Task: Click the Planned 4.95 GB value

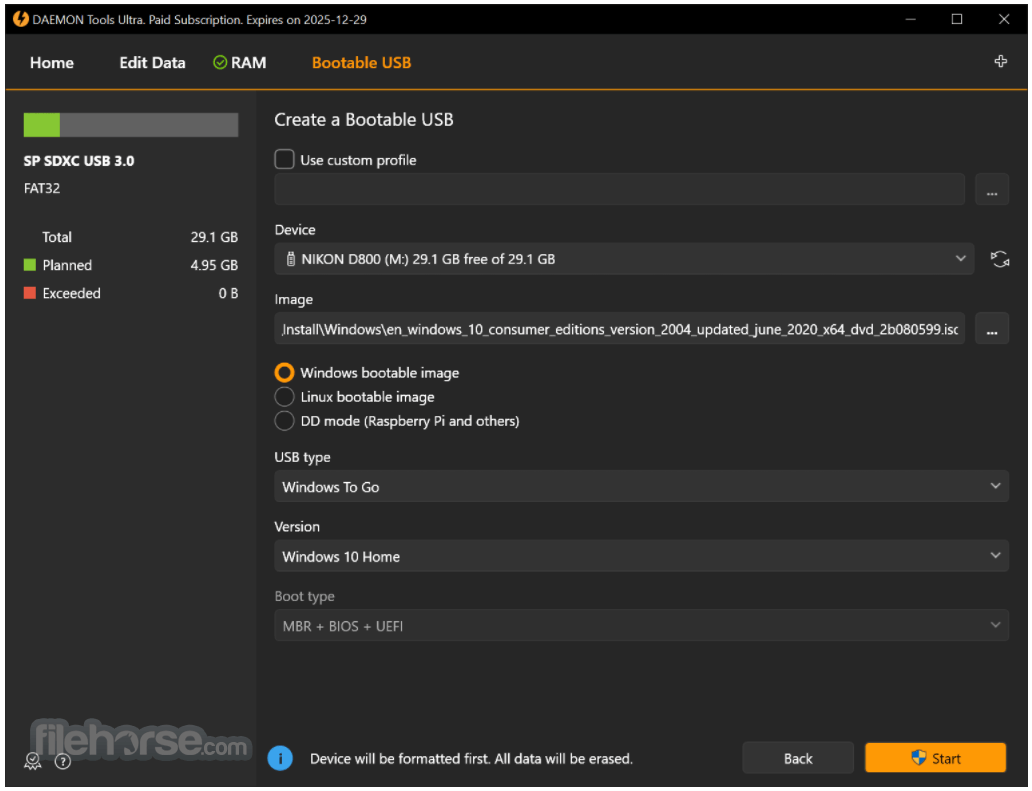Action: click(214, 265)
